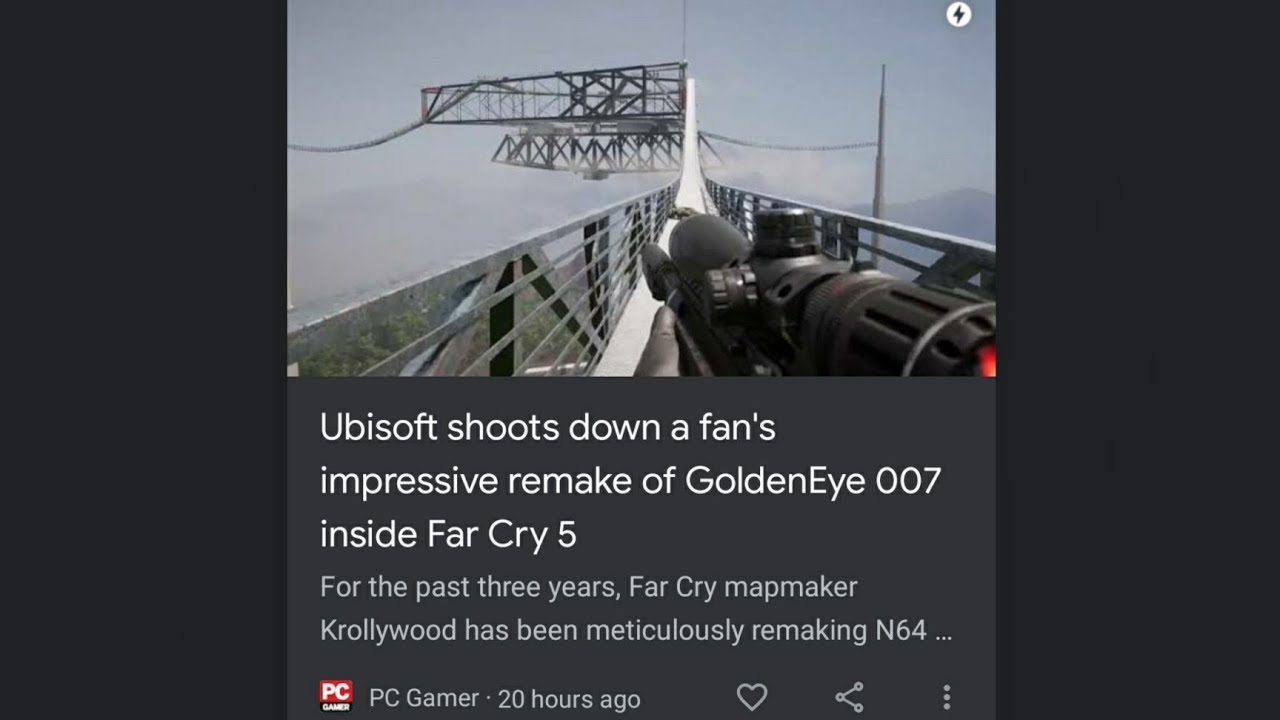Click 'inside Far Cry 5' headline text
Viewport: 1280px width, 720px height.
tap(448, 535)
